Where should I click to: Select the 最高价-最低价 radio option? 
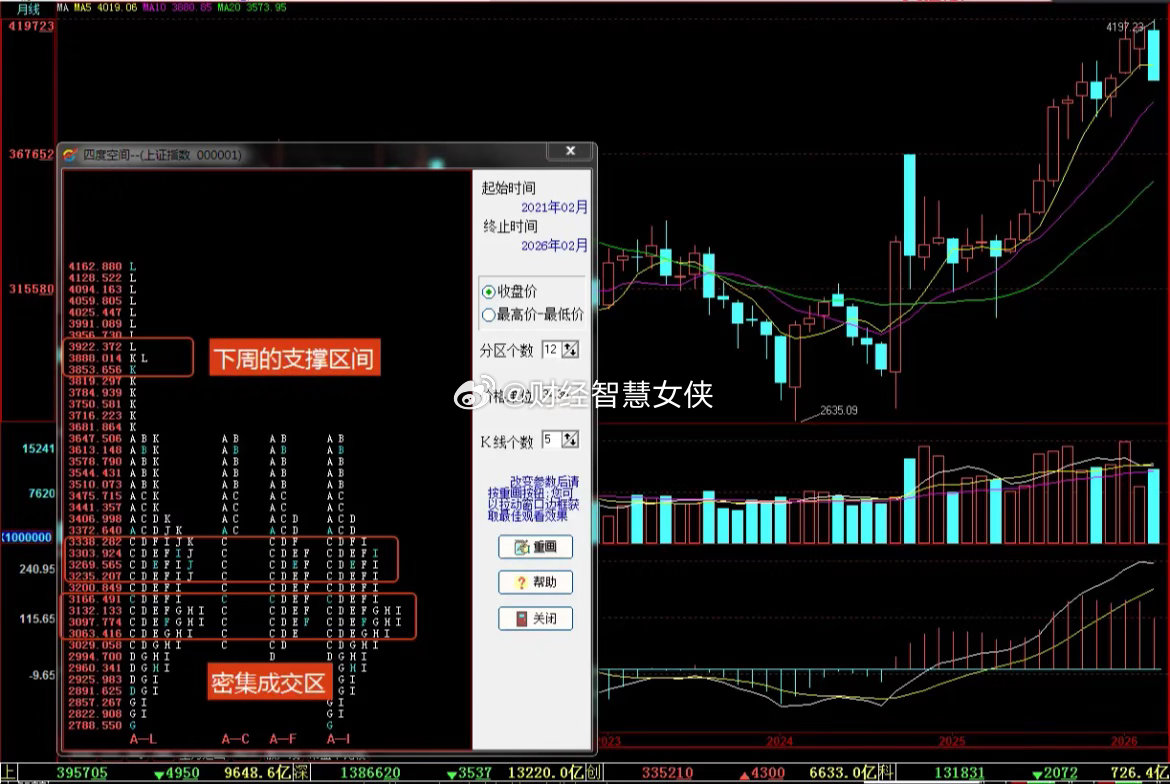[x=489, y=315]
